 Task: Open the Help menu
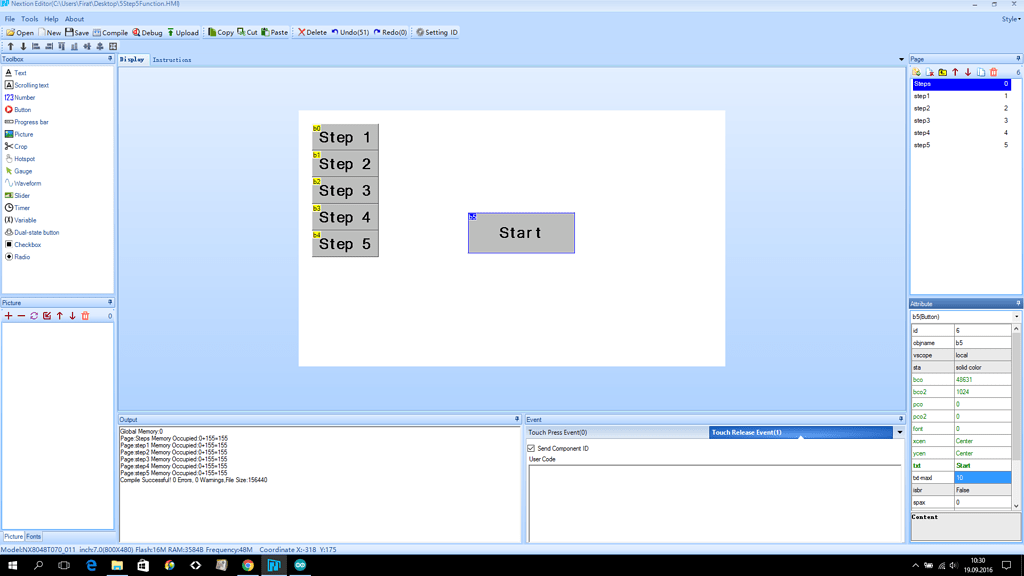click(51, 19)
